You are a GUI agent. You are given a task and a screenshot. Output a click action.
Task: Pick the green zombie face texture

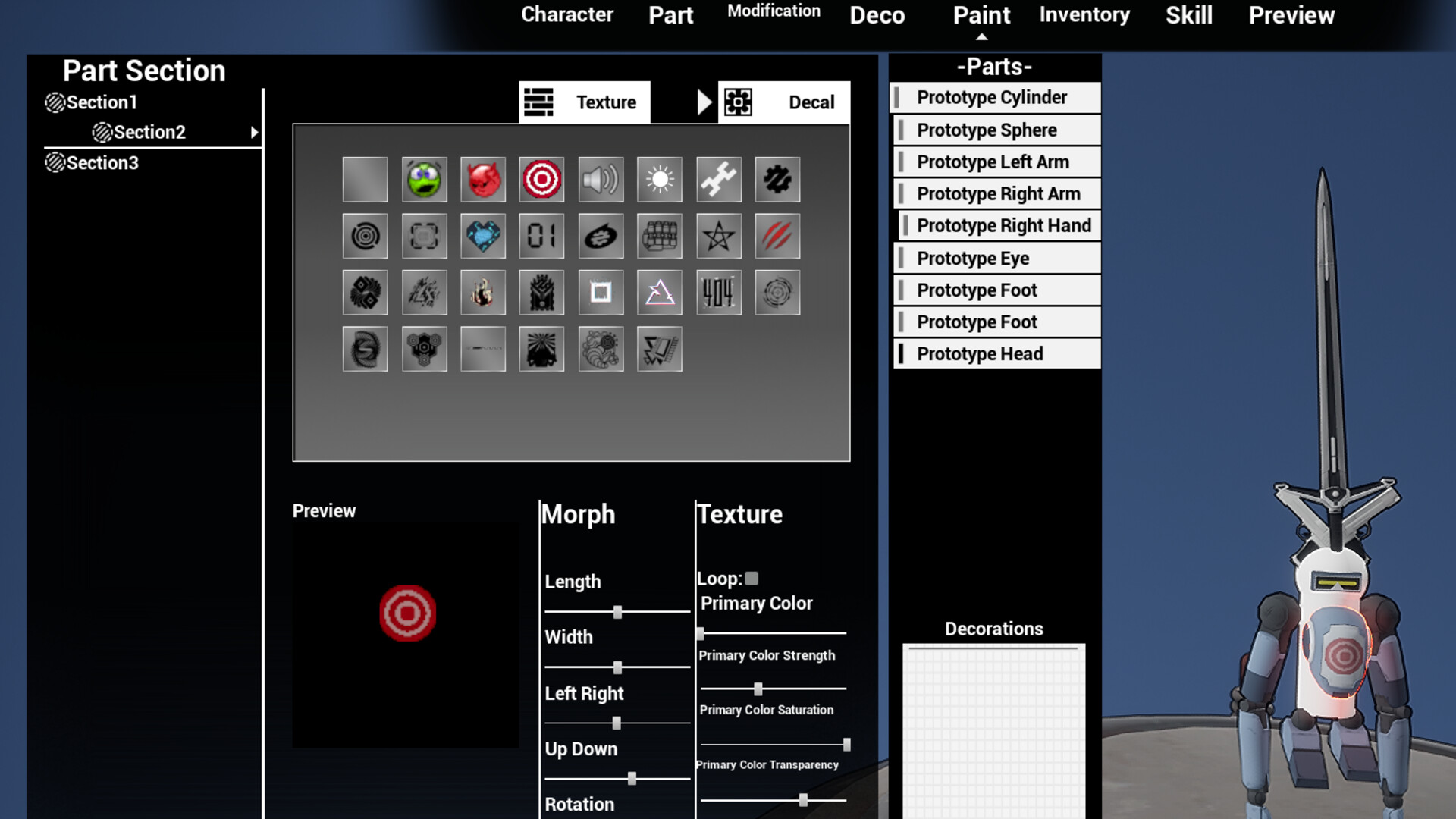click(x=424, y=179)
